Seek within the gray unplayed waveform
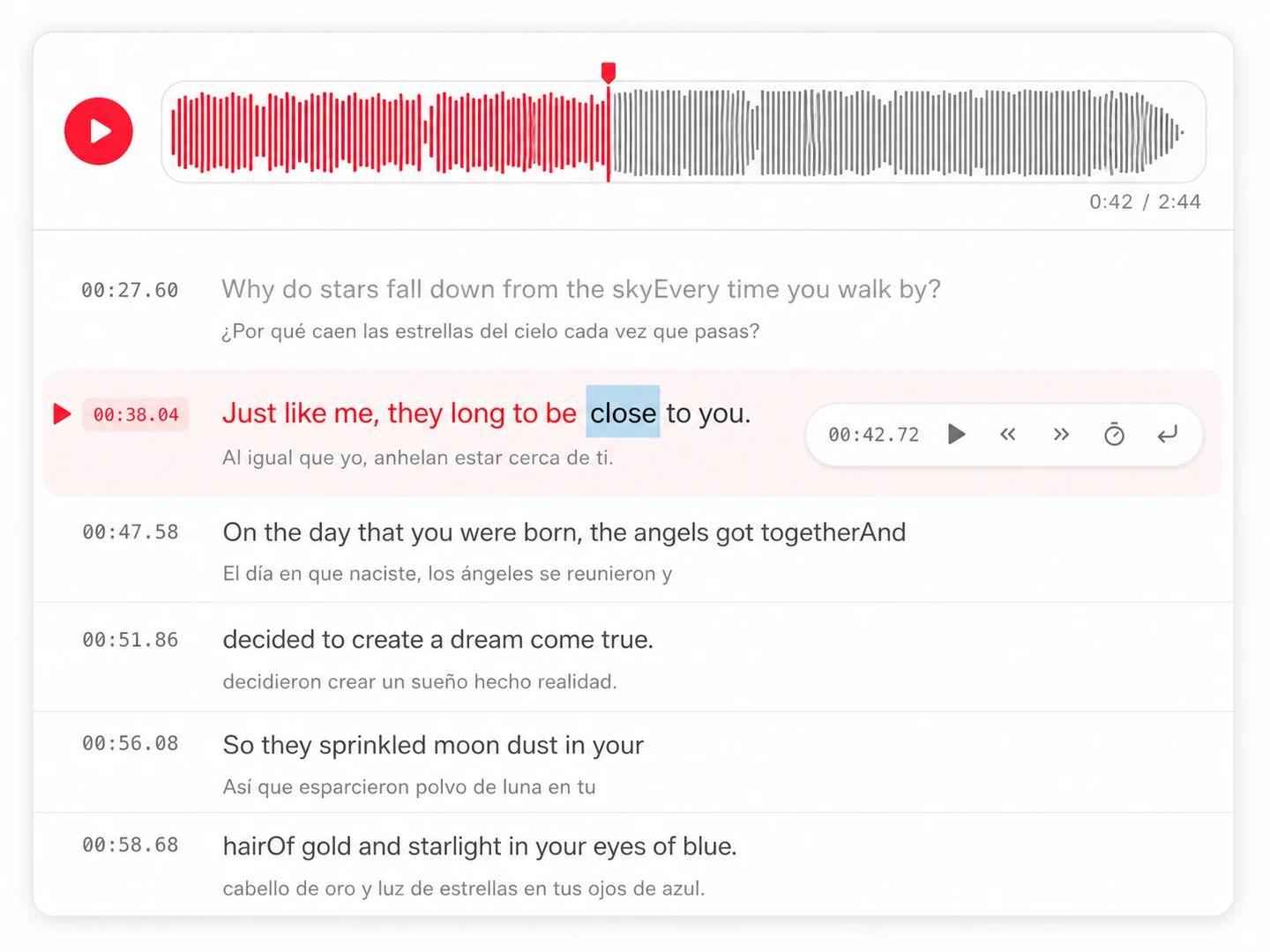Viewport: 1270px width, 952px height. click(x=898, y=131)
